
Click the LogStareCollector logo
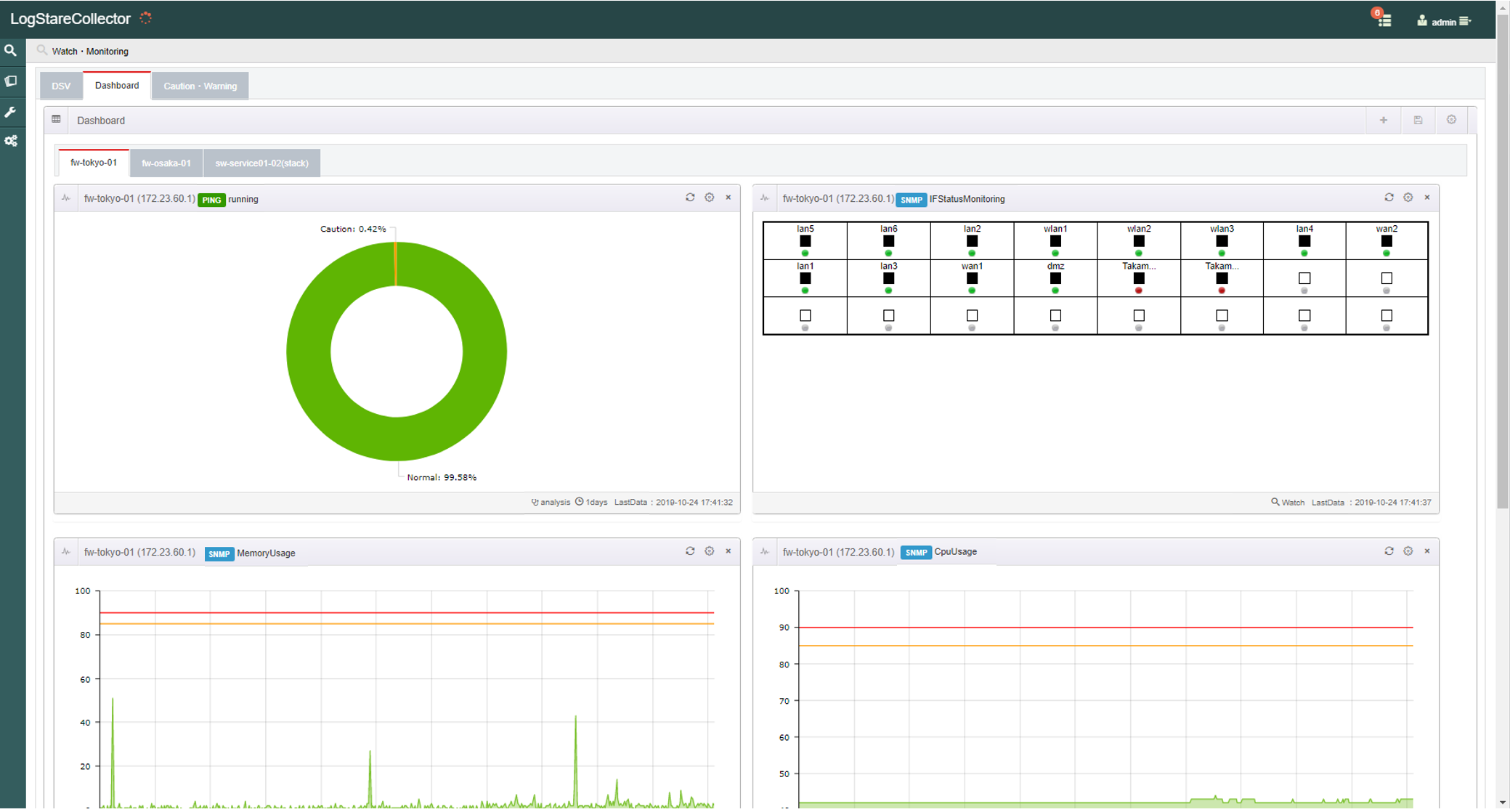tap(70, 19)
